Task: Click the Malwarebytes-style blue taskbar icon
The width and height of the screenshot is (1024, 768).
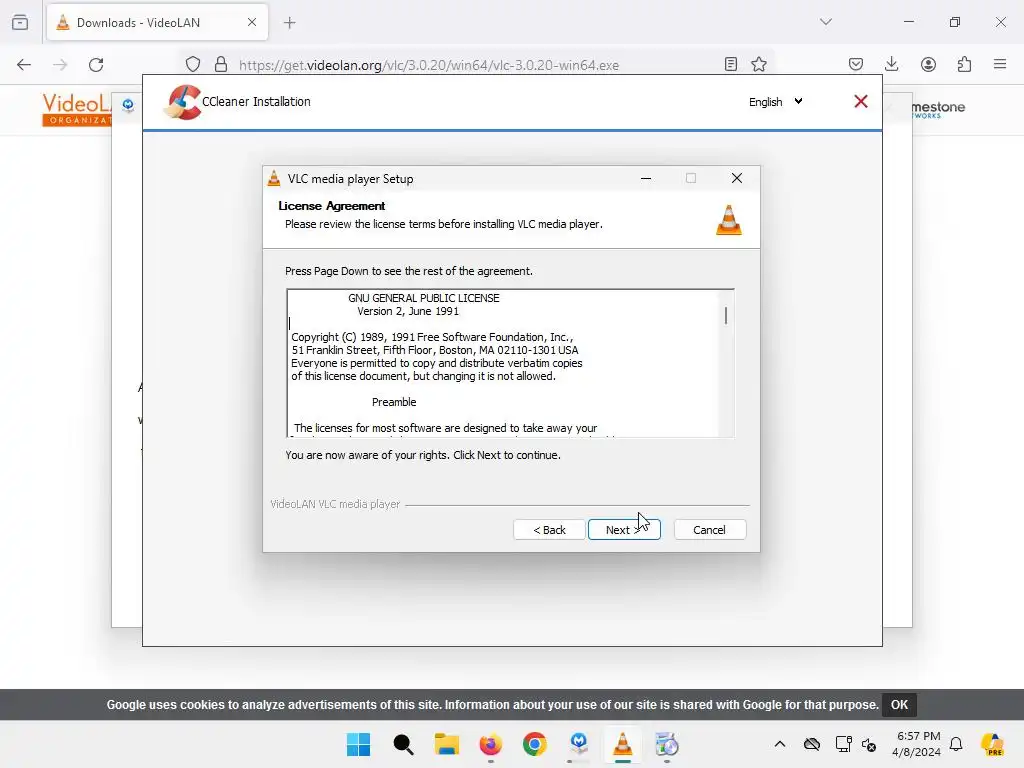Action: click(579, 744)
